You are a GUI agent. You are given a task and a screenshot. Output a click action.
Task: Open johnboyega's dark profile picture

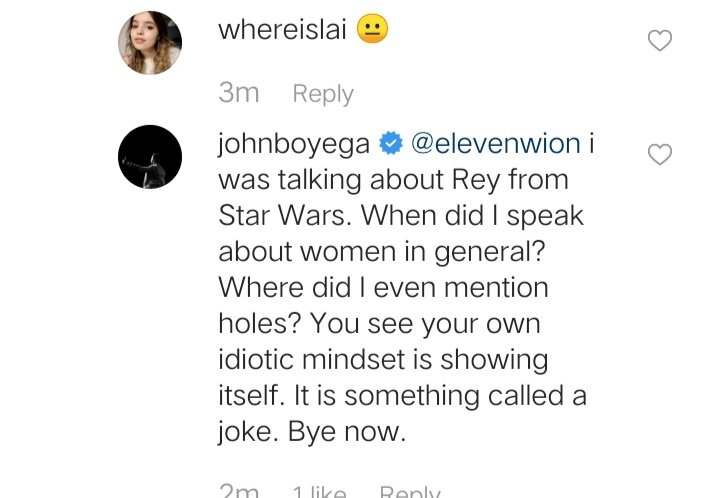(150, 157)
